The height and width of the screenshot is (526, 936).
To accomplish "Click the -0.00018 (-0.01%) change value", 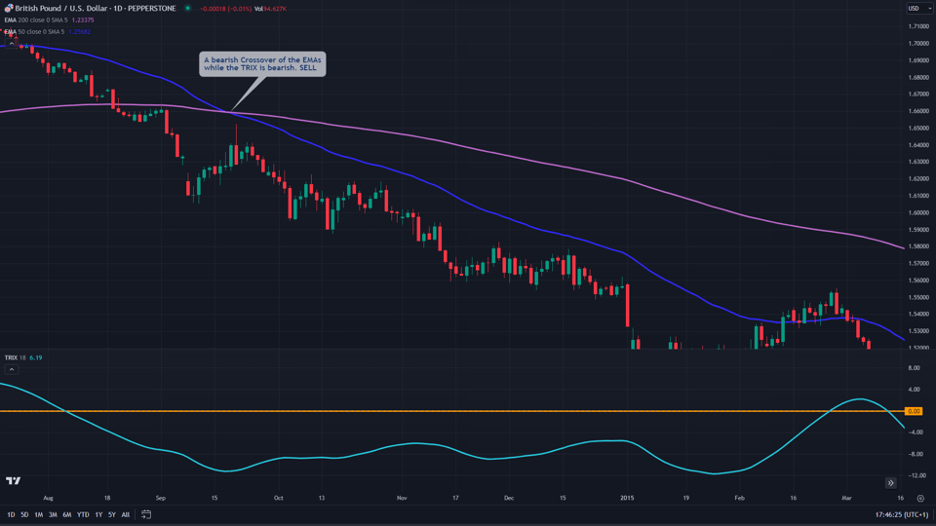I will [226, 9].
